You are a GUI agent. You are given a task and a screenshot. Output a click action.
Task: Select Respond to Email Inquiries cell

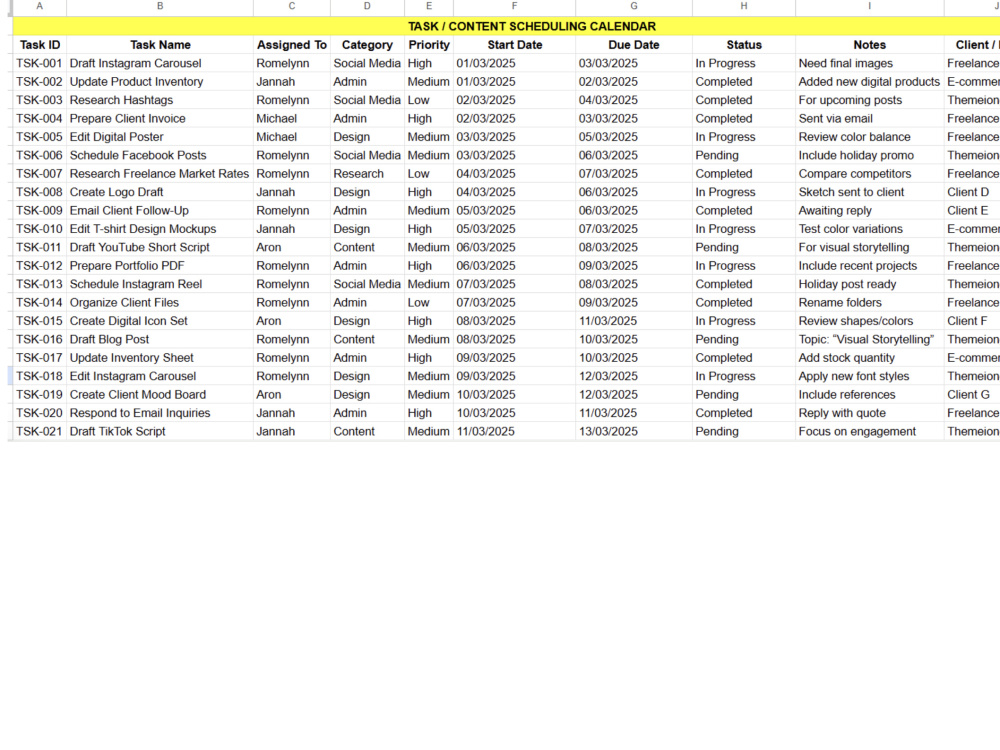pos(159,413)
